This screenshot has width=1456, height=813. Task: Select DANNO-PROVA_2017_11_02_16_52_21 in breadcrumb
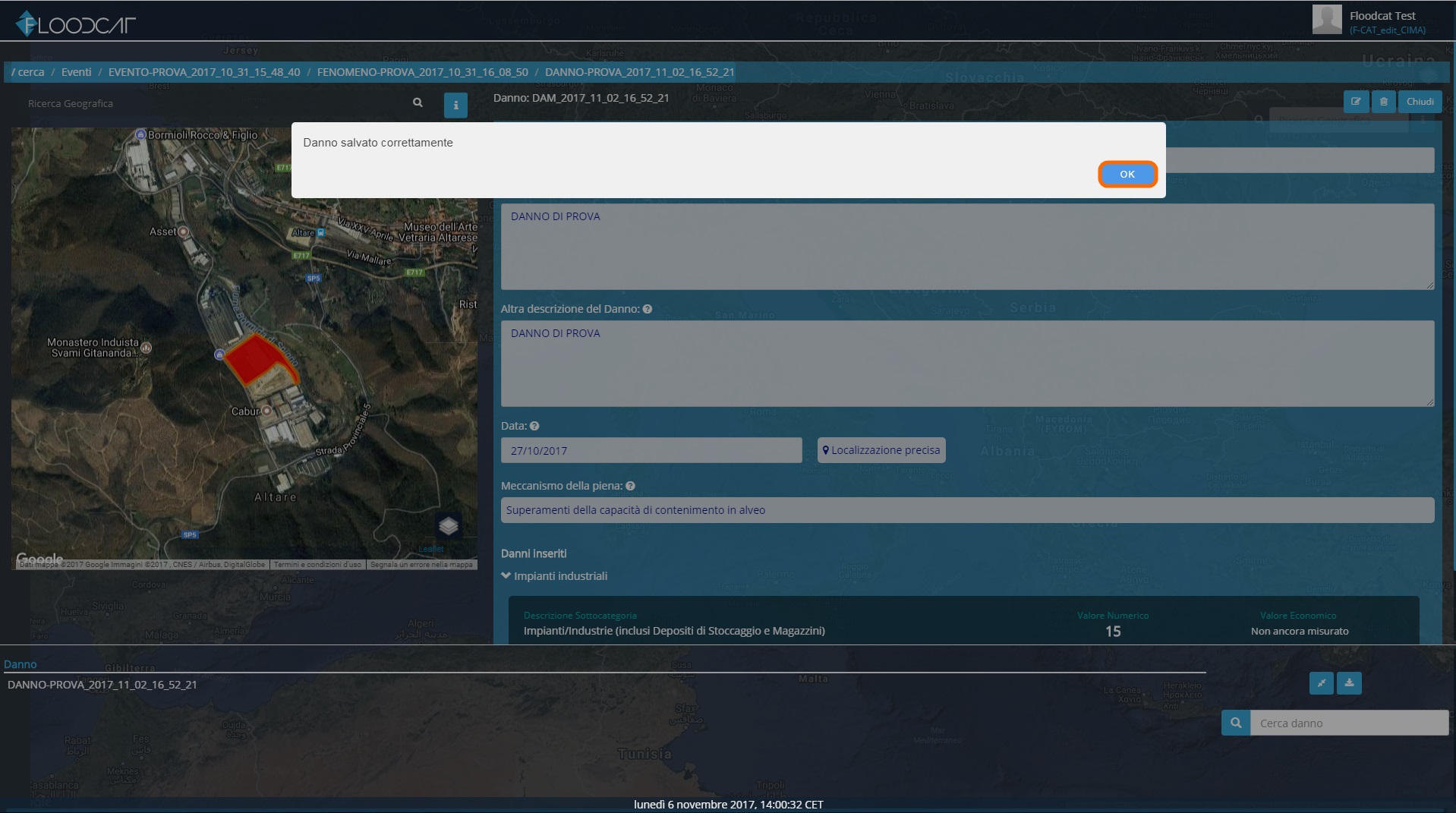coord(640,72)
